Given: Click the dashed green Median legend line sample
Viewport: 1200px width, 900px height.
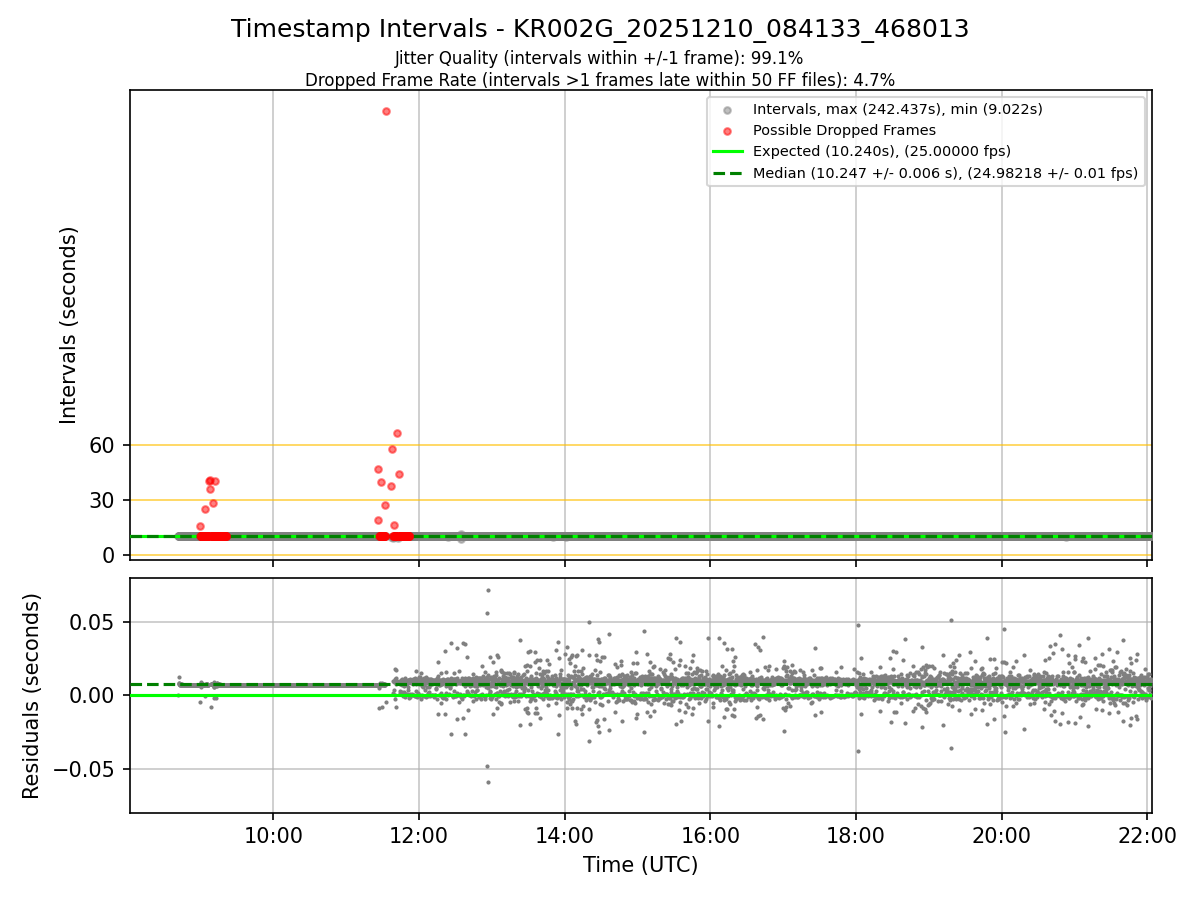Looking at the screenshot, I should [728, 173].
